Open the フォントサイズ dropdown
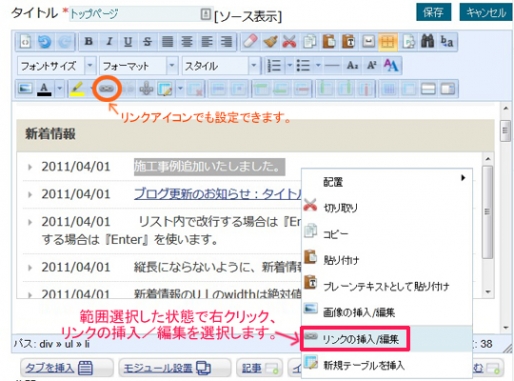 pos(57,66)
